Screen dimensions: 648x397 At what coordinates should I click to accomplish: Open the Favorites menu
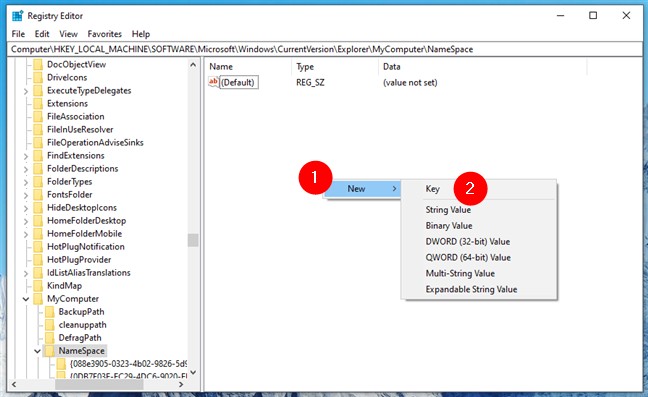point(105,34)
